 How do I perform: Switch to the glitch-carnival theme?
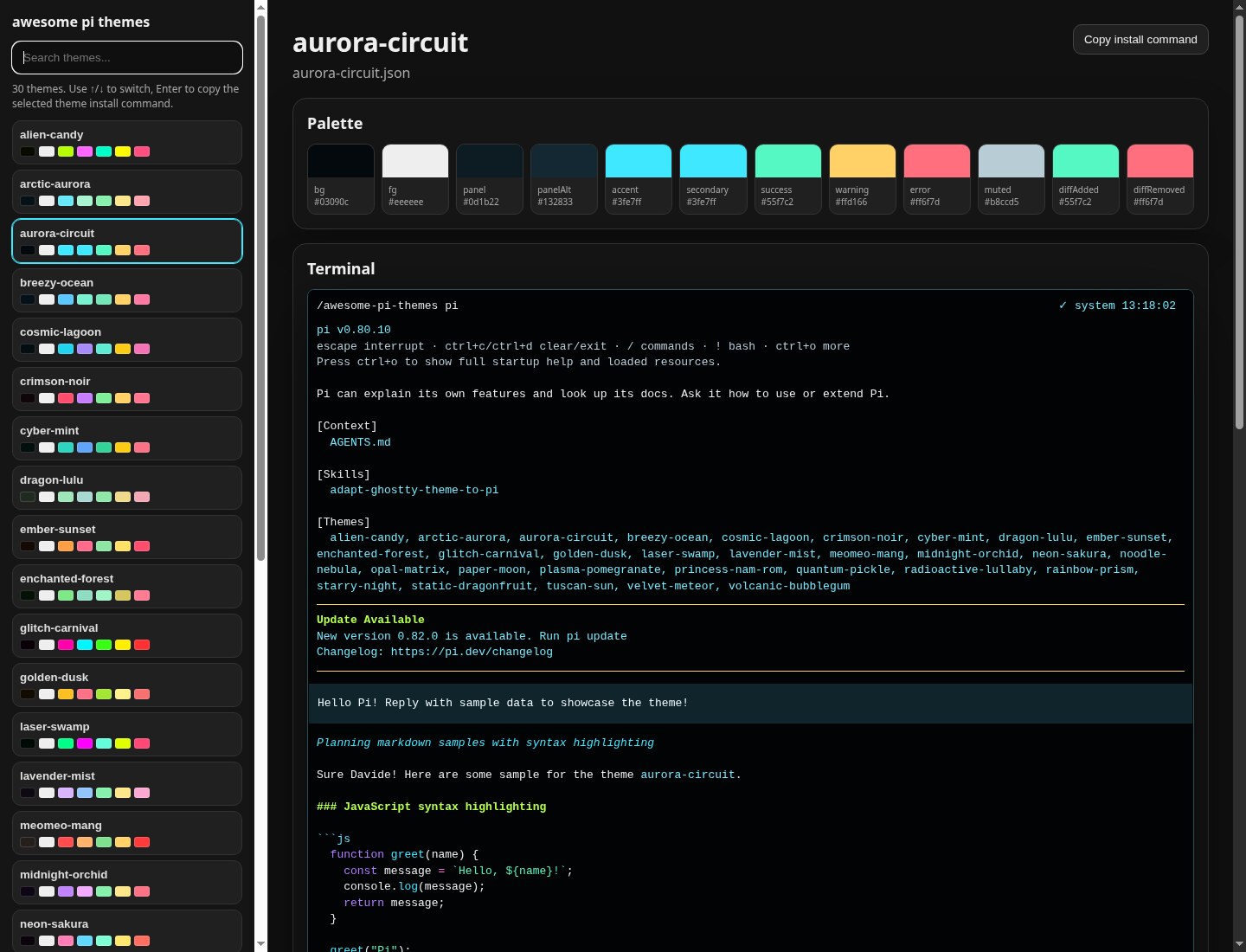coord(127,635)
